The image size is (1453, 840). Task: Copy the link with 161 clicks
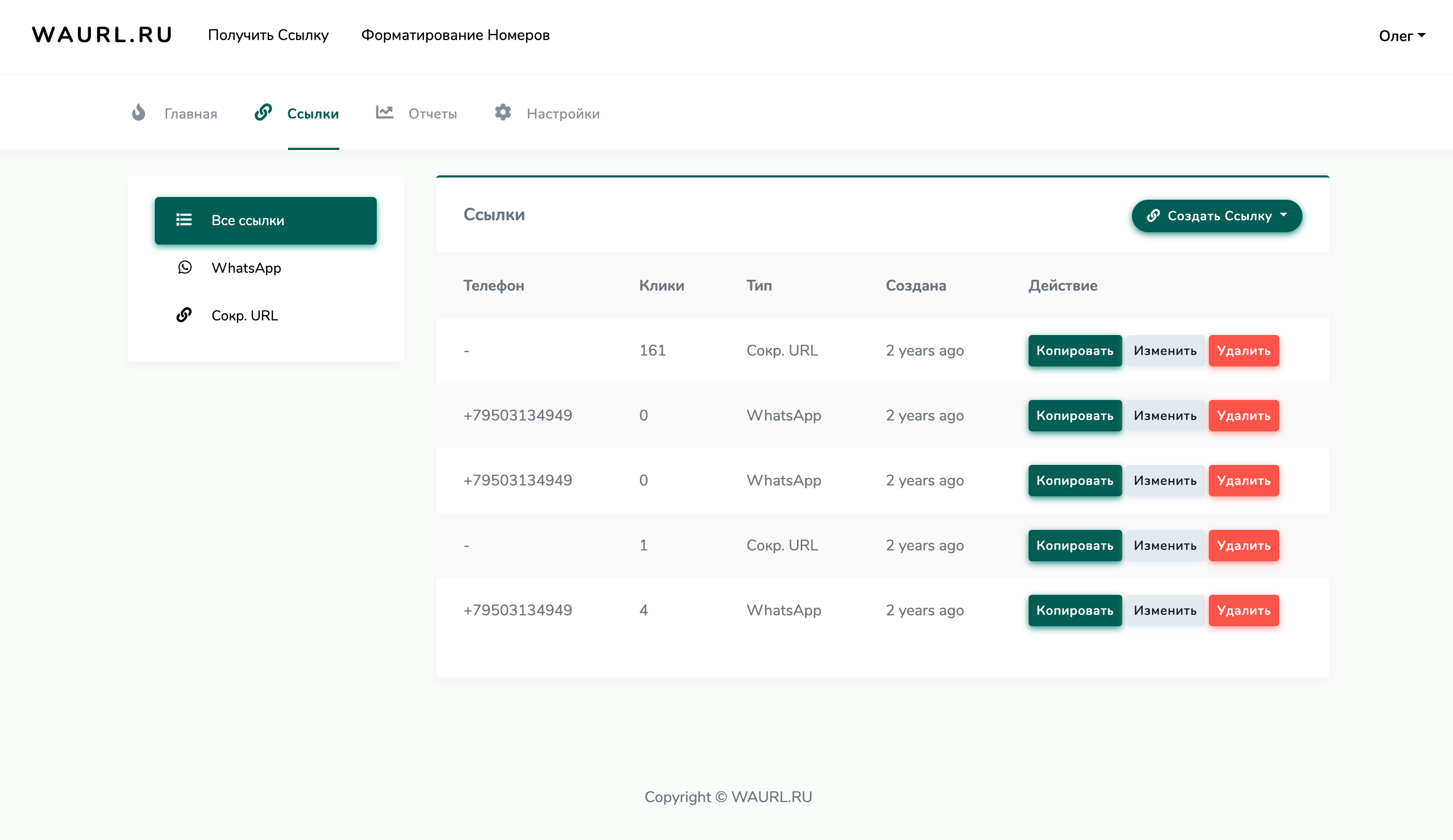[1074, 351]
